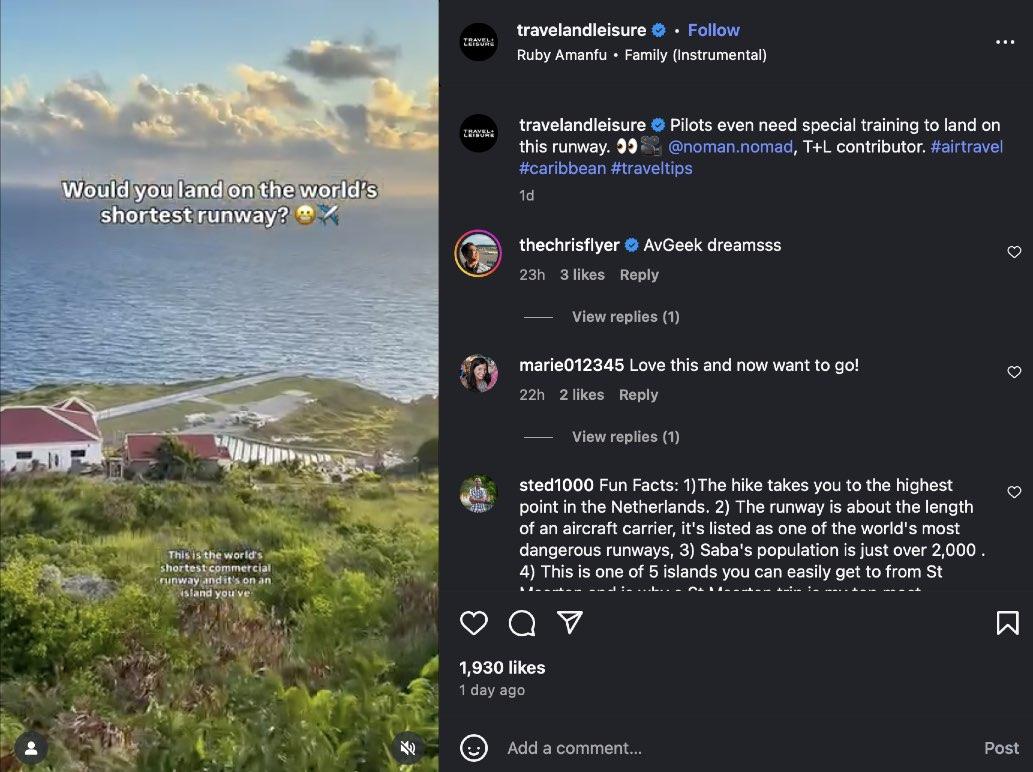The width and height of the screenshot is (1033, 772).
Task: Expand replies under thechrisflyer's comment
Action: (x=625, y=317)
